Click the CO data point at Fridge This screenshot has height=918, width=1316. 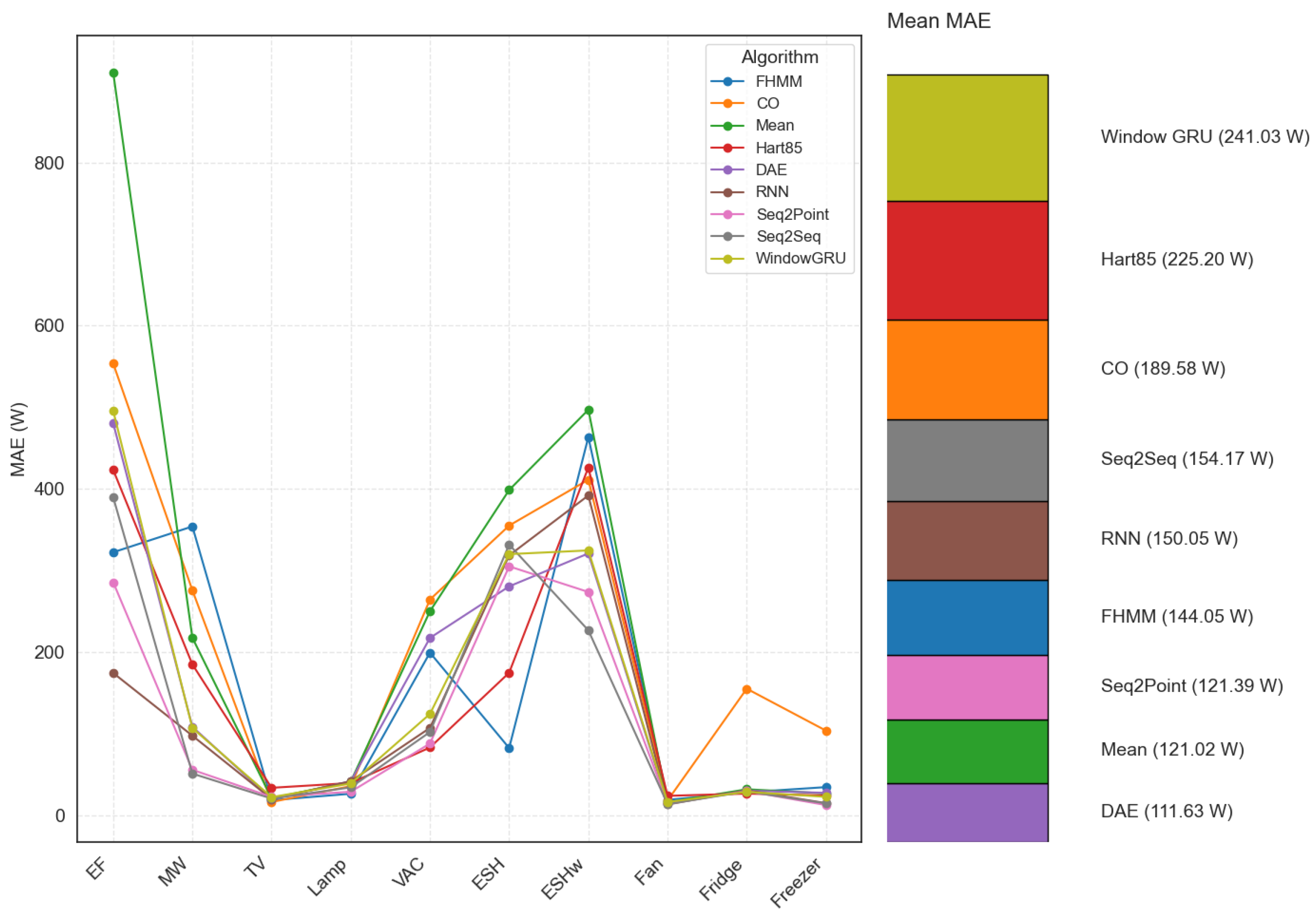[x=746, y=689]
